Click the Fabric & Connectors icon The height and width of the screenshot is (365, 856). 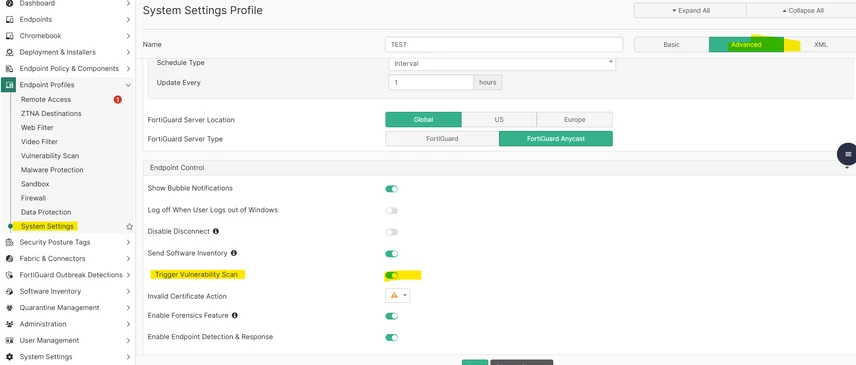tap(9, 259)
